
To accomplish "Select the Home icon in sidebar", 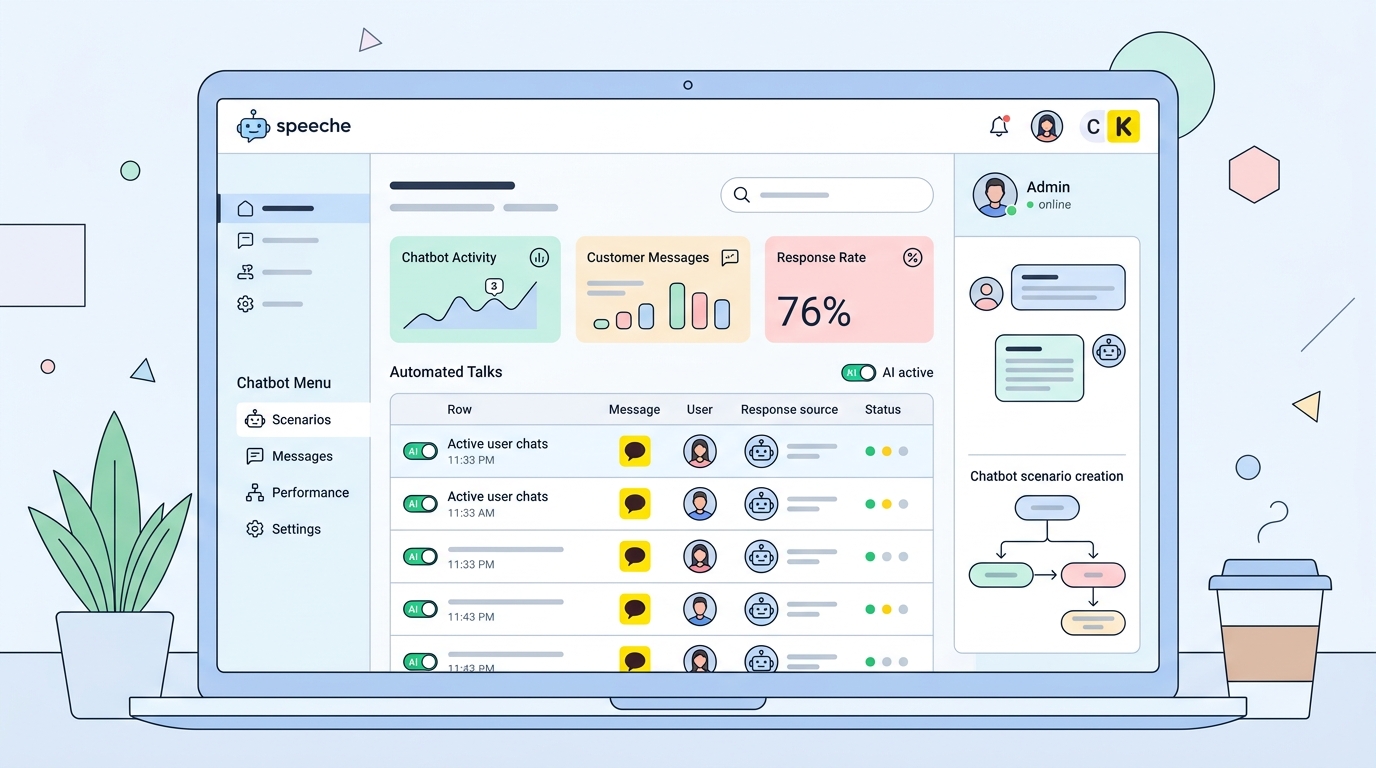I will pyautogui.click(x=245, y=208).
